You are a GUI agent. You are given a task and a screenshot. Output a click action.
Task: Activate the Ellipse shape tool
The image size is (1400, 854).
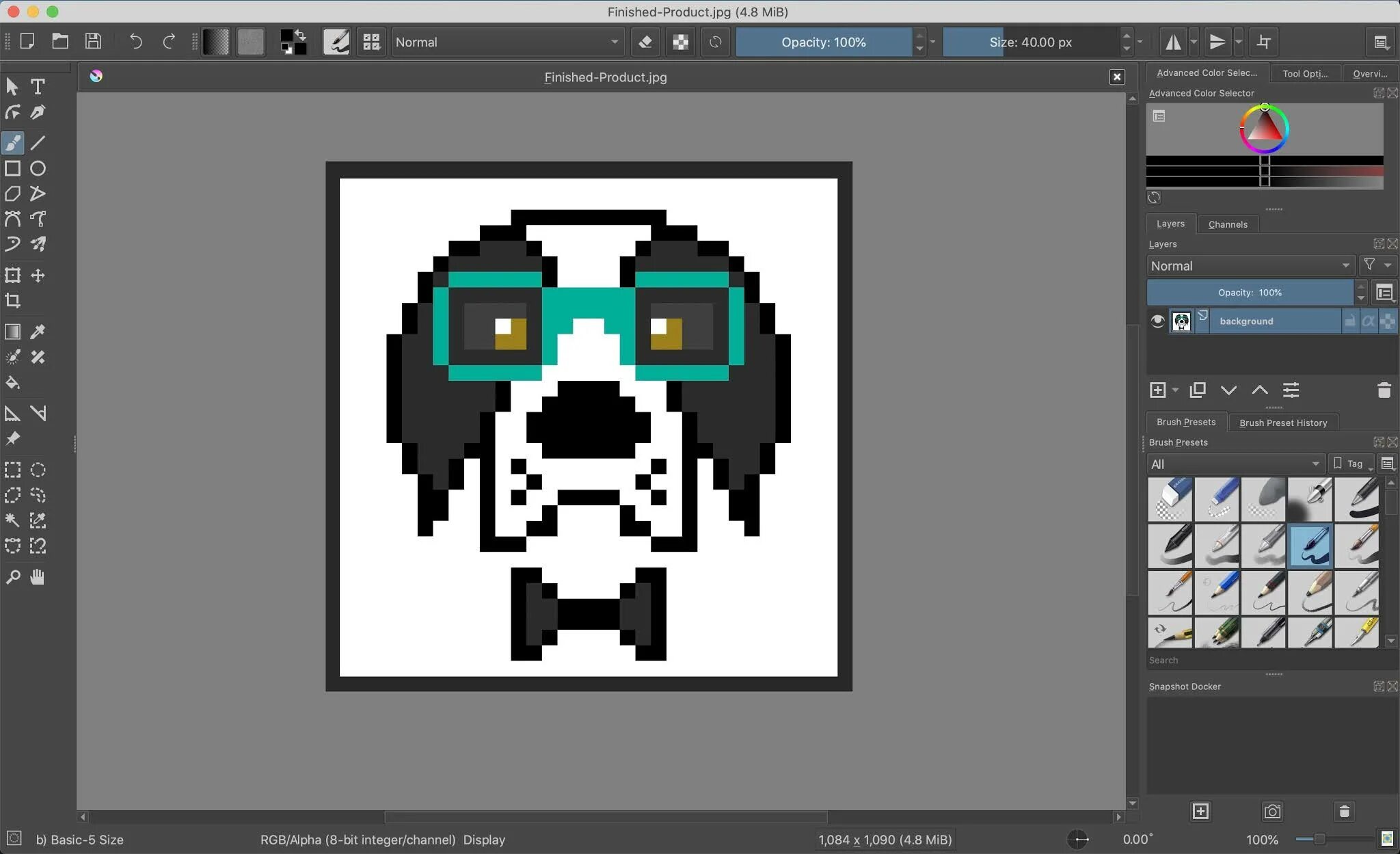click(38, 168)
